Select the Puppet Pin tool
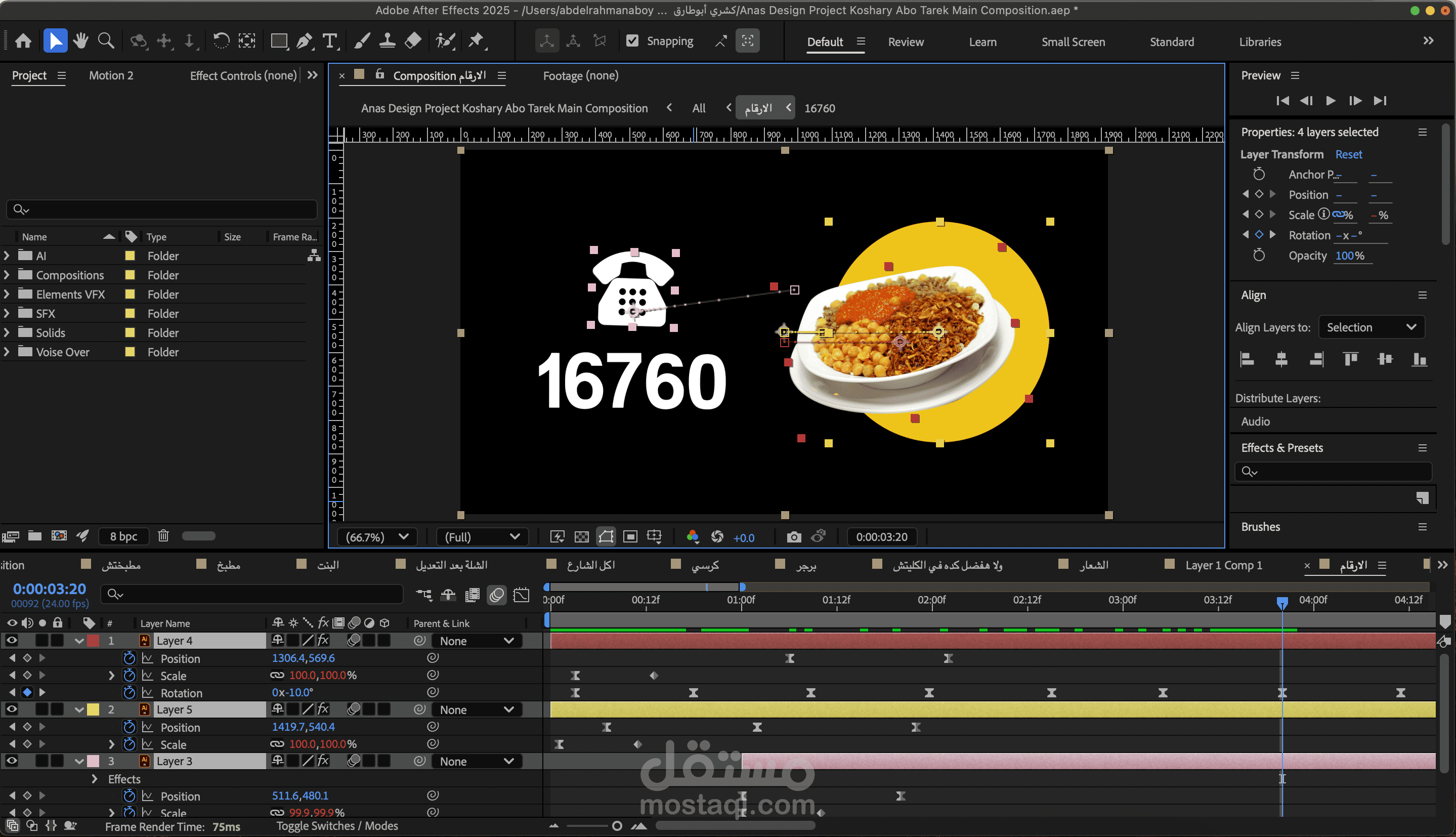The height and width of the screenshot is (837, 1456). coord(476,41)
